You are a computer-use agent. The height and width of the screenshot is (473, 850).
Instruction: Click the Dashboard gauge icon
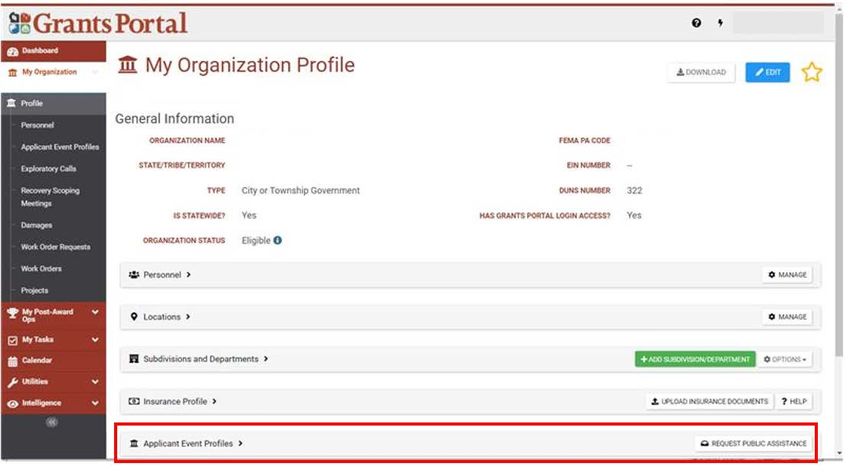click(x=13, y=51)
